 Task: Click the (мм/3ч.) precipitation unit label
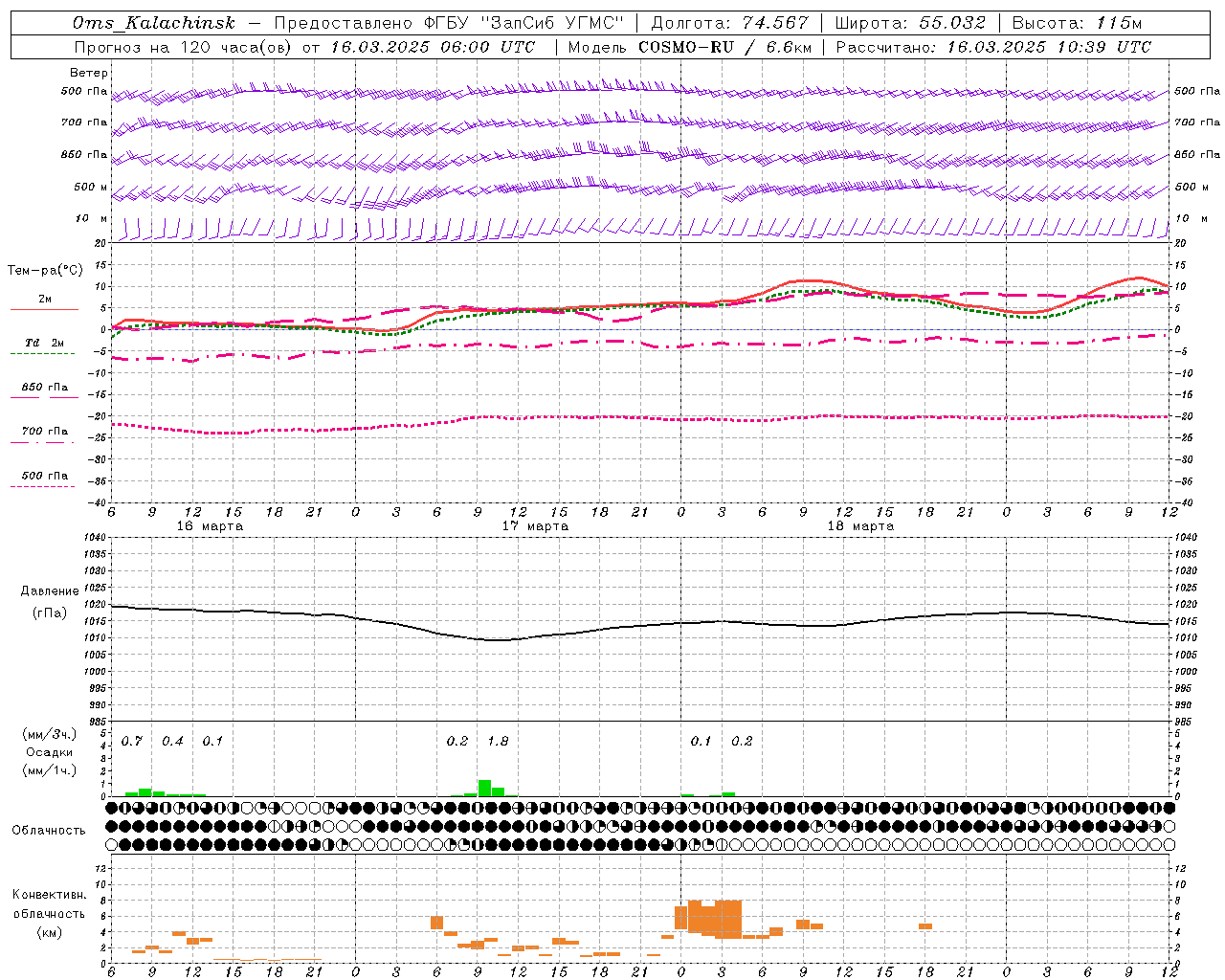click(x=50, y=735)
